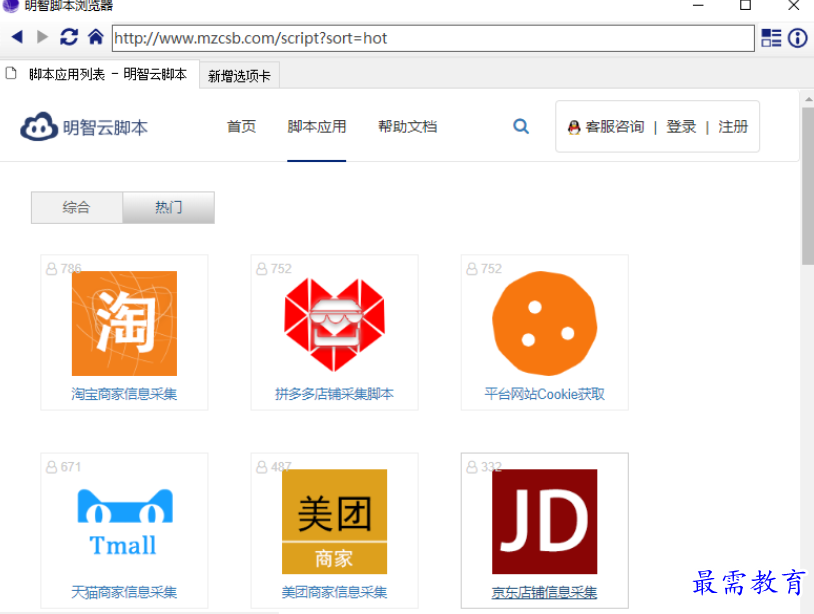Viewport: 814px width, 614px height.
Task: Select the 热门 sort button
Action: pos(169,208)
